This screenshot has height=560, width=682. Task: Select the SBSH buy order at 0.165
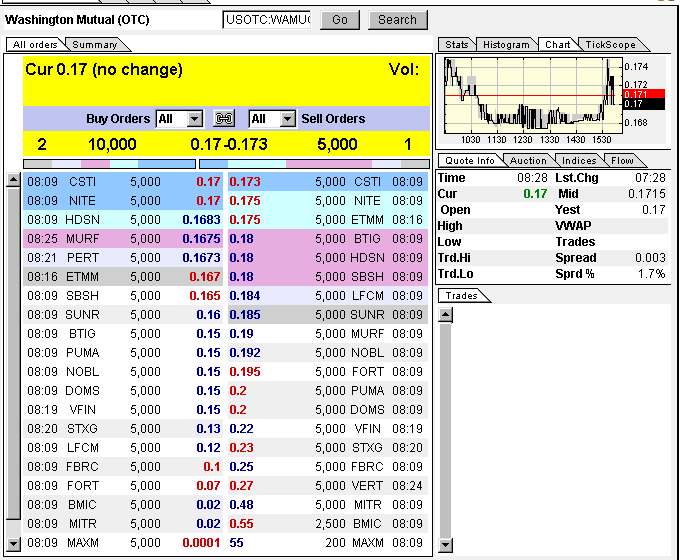pos(123,296)
